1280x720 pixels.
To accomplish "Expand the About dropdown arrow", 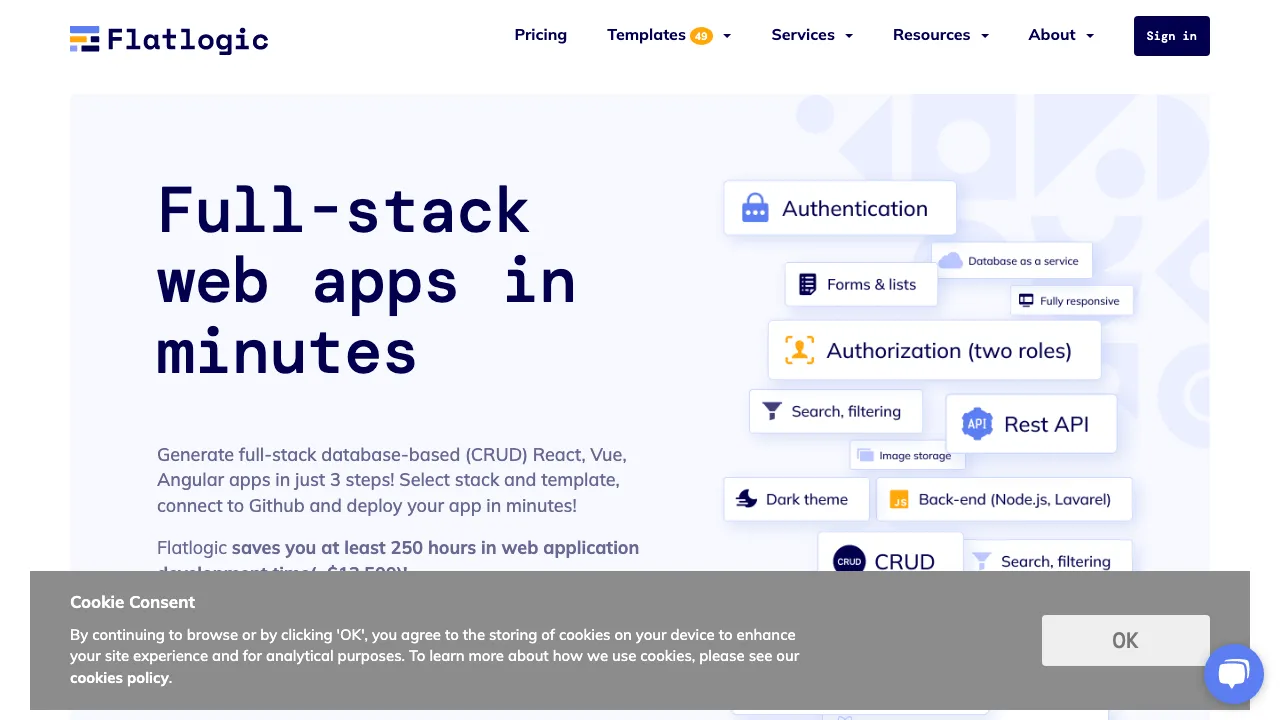I will [1090, 36].
